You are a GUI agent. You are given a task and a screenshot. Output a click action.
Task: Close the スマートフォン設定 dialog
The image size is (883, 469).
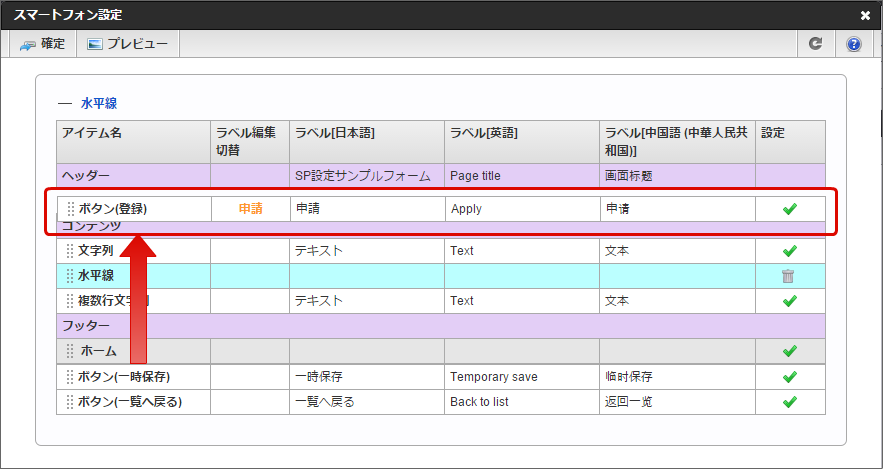point(865,15)
